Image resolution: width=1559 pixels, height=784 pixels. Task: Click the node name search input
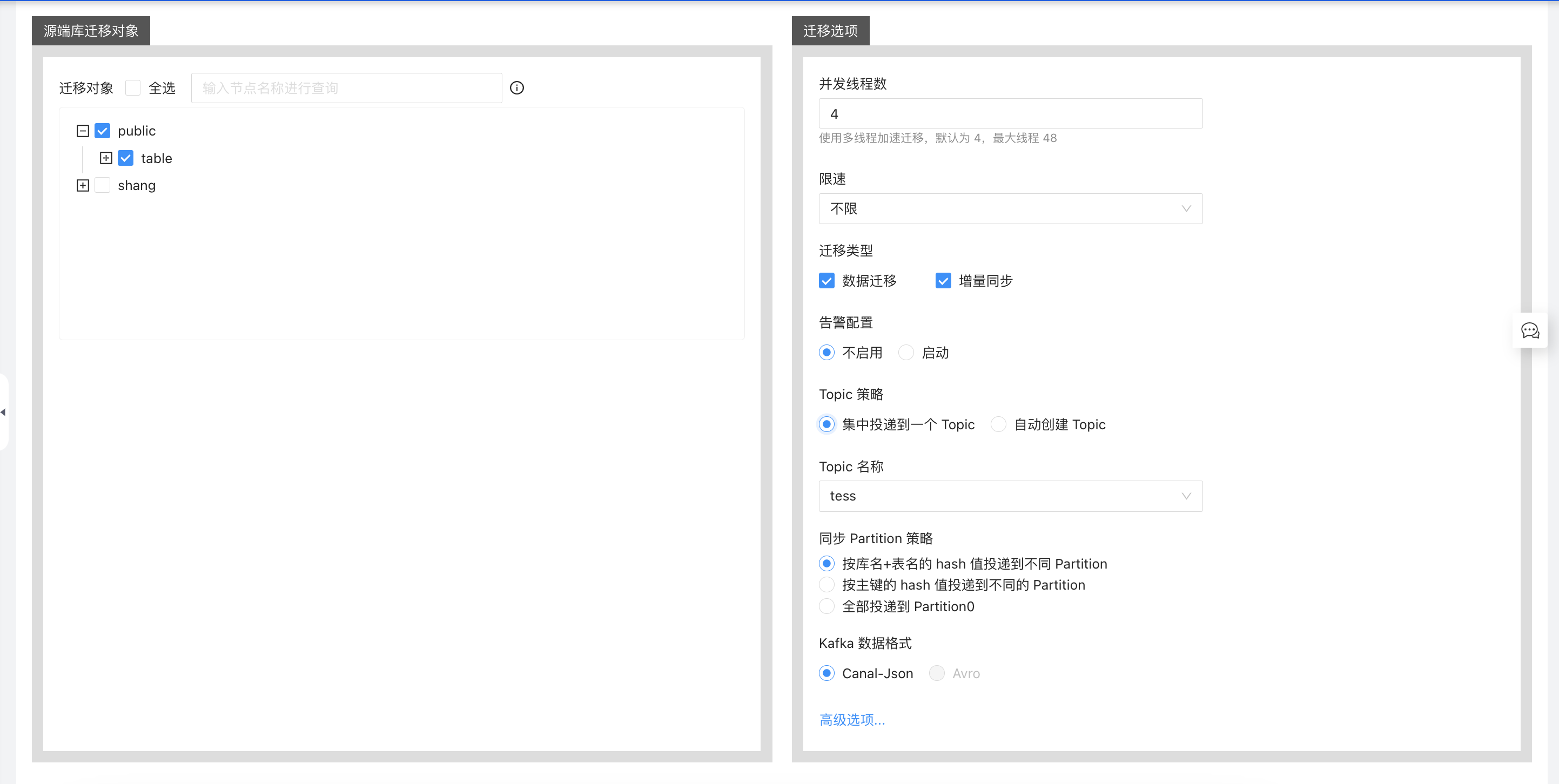pyautogui.click(x=346, y=89)
